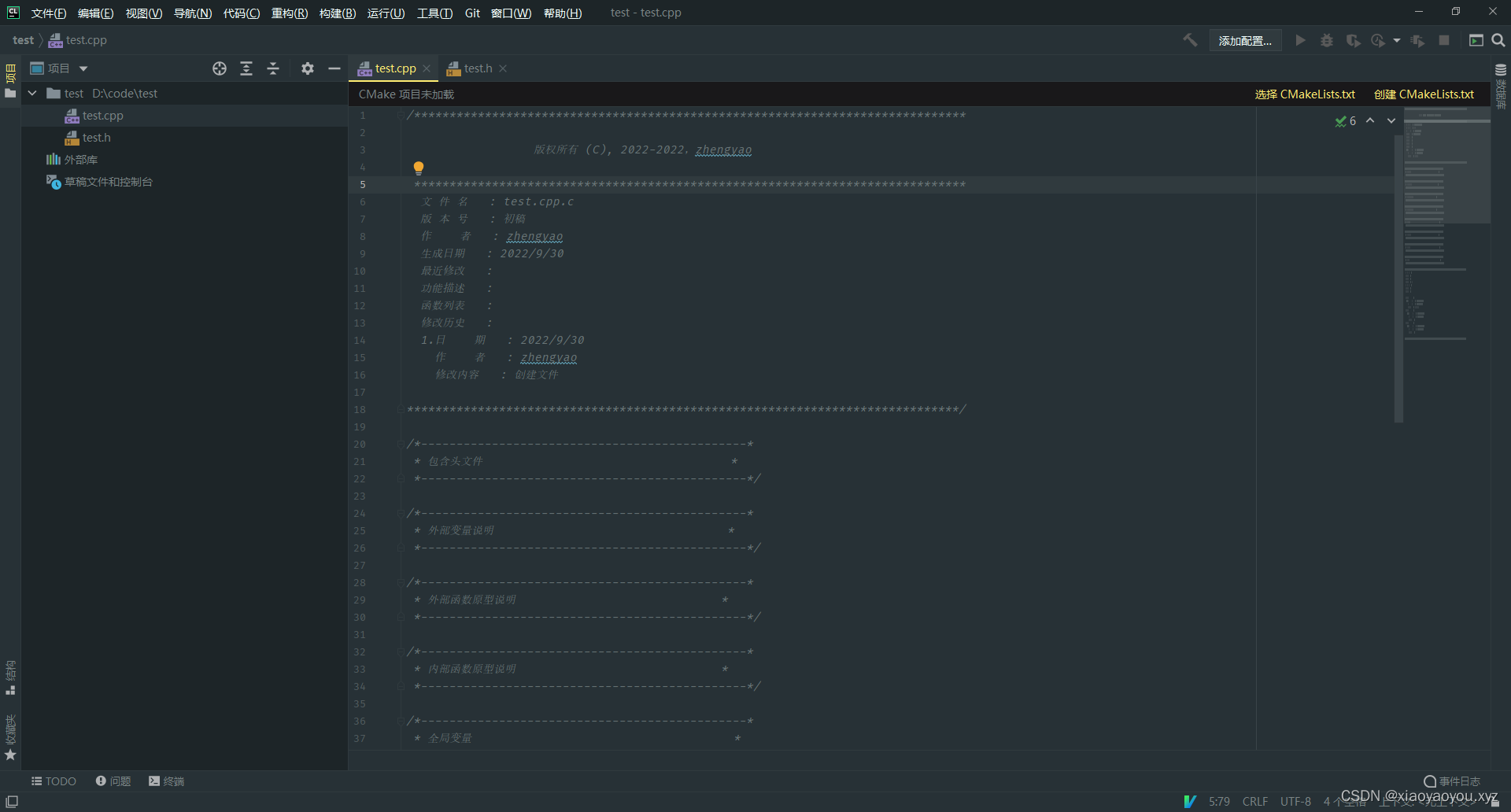Click the Run play icon
Image resolution: width=1511 pixels, height=812 pixels.
click(x=1301, y=40)
